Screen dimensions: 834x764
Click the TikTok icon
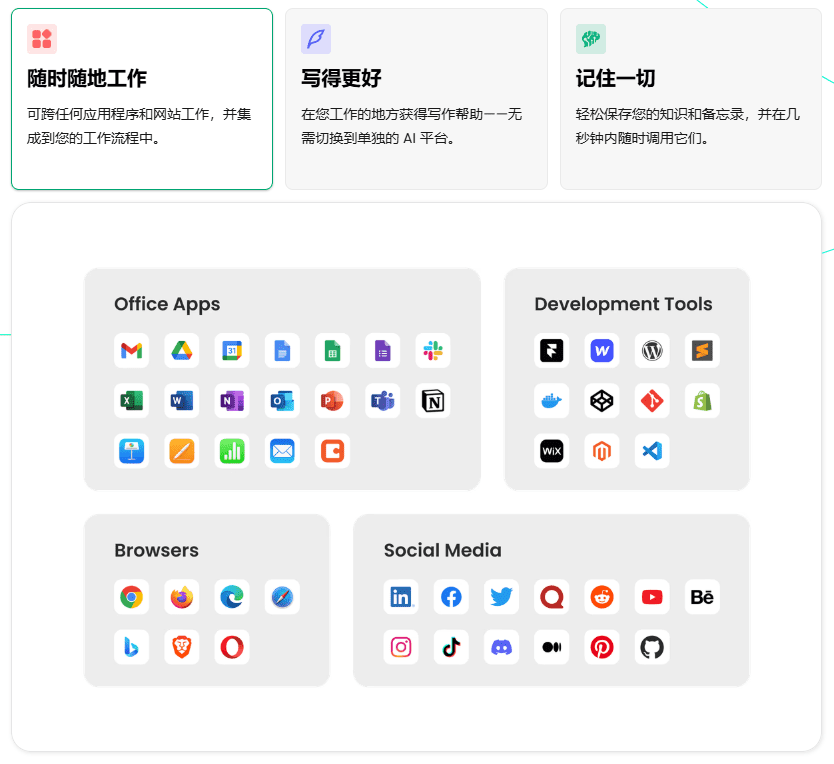click(451, 647)
